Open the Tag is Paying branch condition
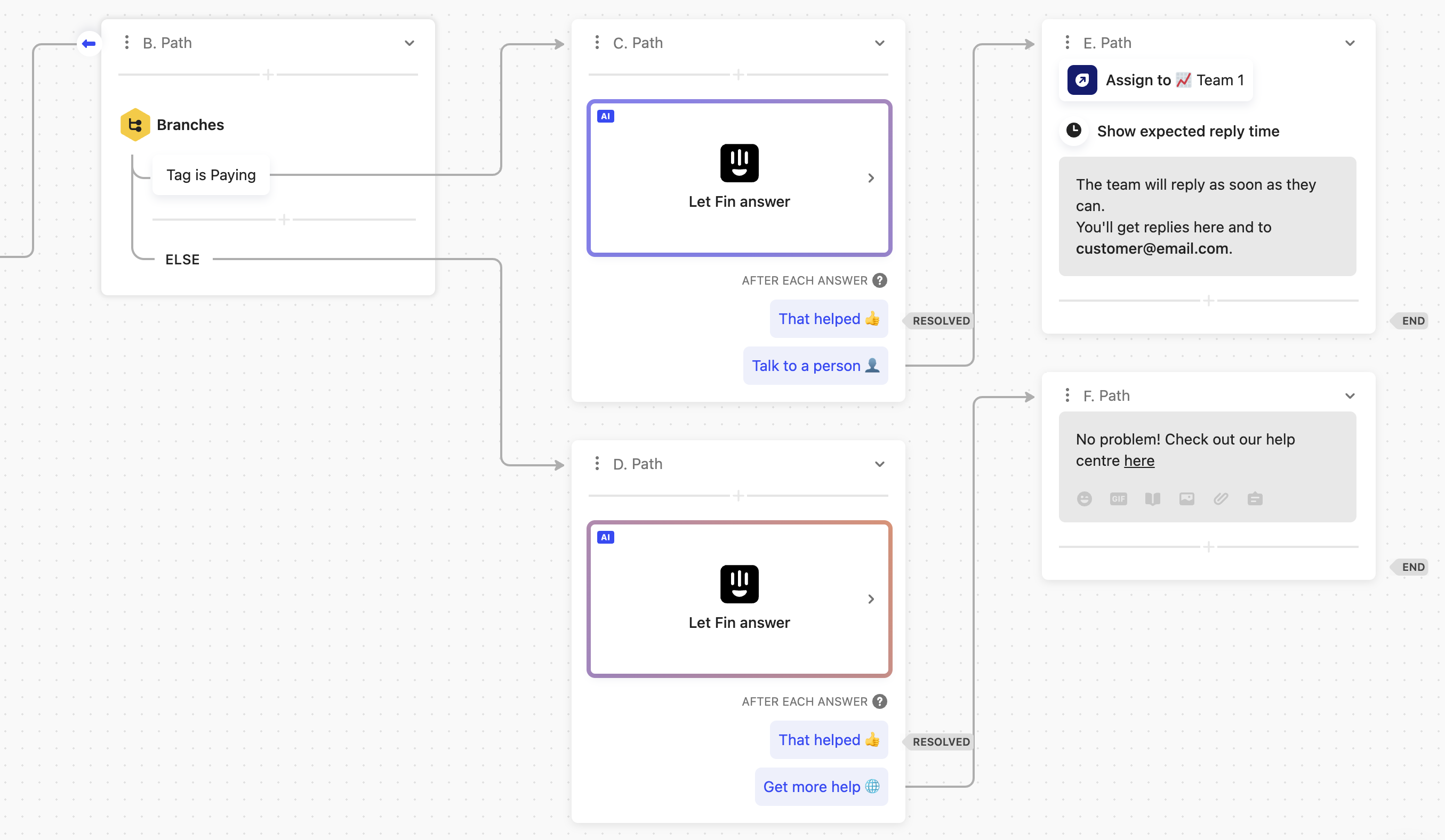The height and width of the screenshot is (840, 1445). (211, 175)
